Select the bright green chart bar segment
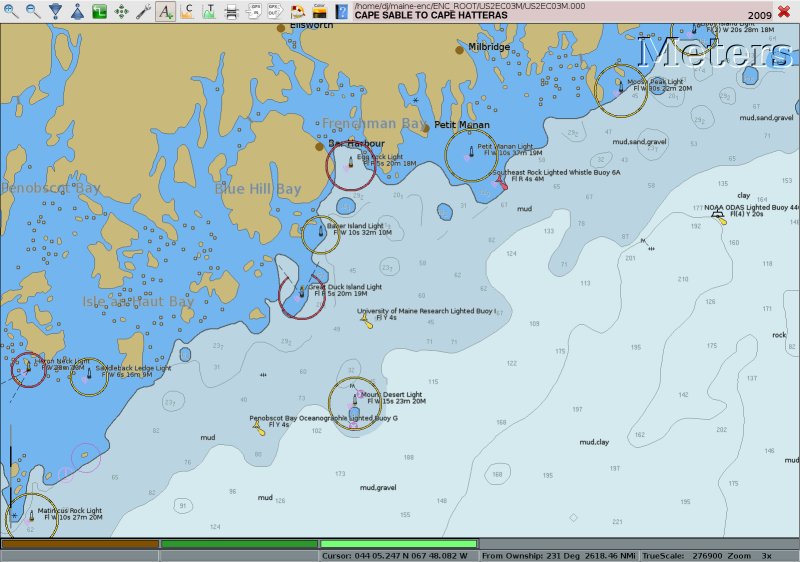 pyautogui.click(x=398, y=544)
